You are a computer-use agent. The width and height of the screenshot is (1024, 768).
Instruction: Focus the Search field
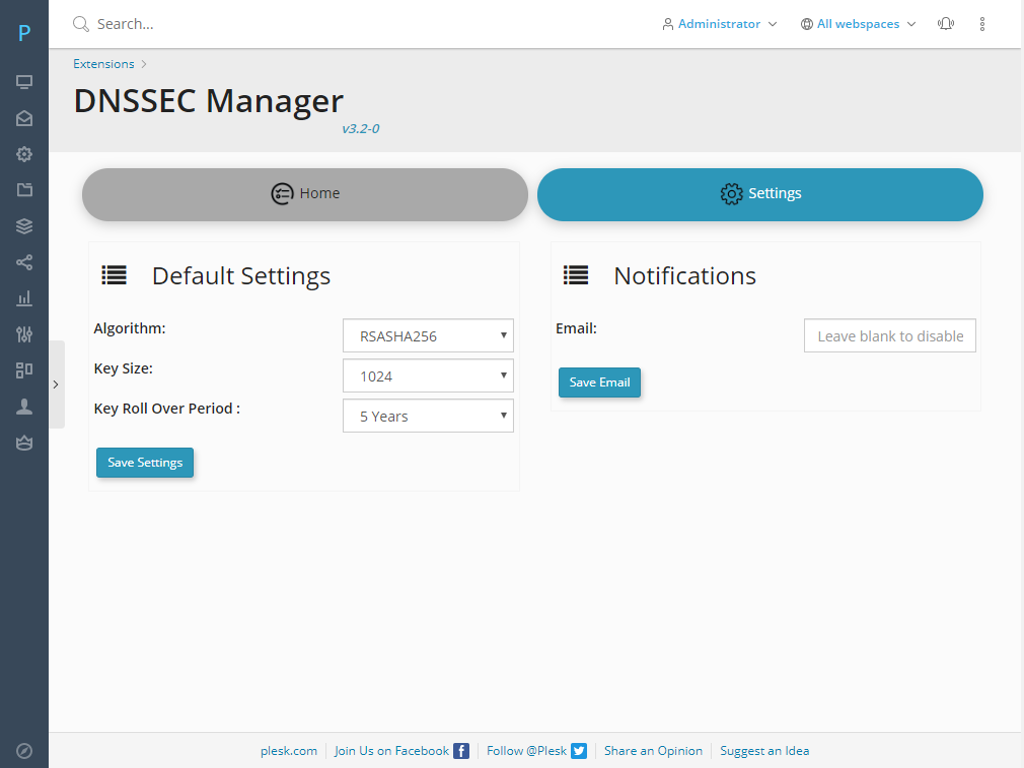pos(125,24)
